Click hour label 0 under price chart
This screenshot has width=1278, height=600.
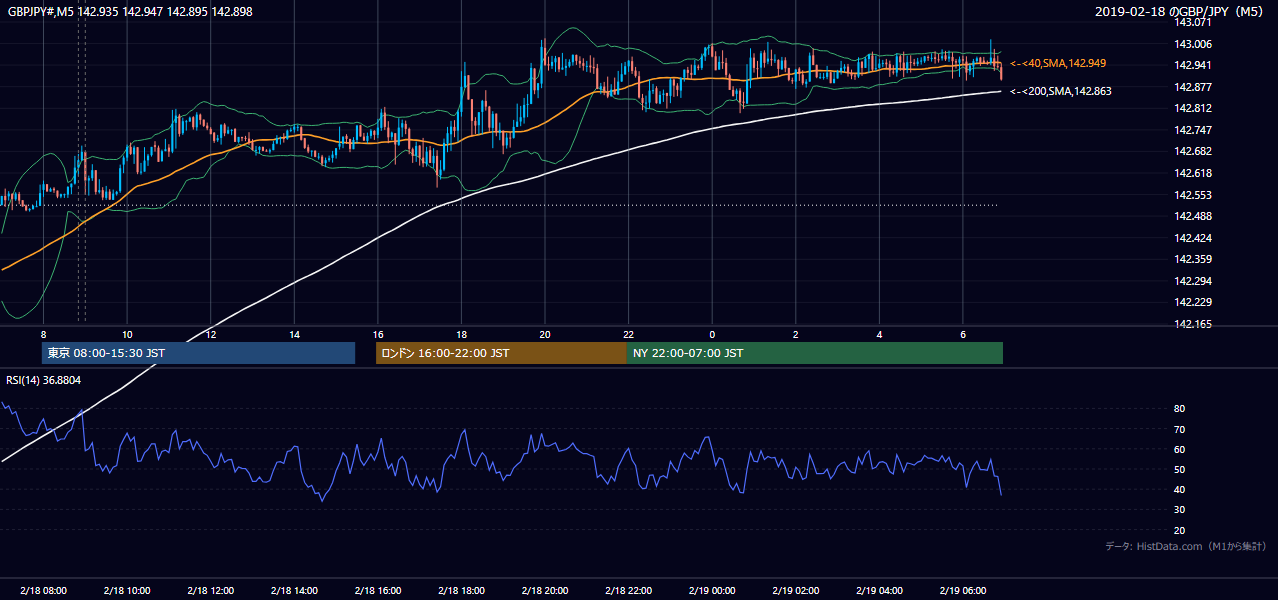click(x=712, y=334)
